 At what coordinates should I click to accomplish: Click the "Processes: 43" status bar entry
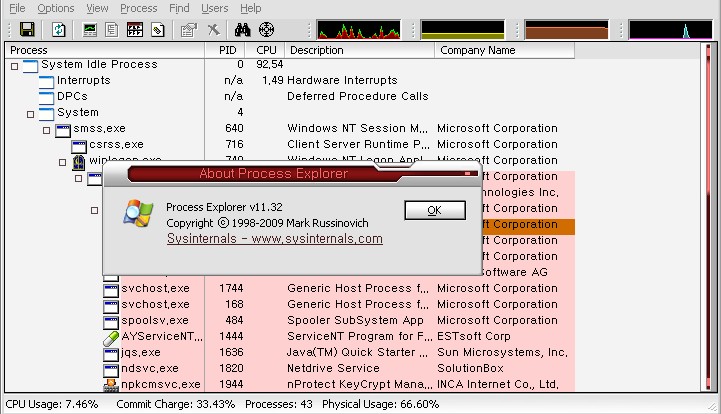[279, 404]
